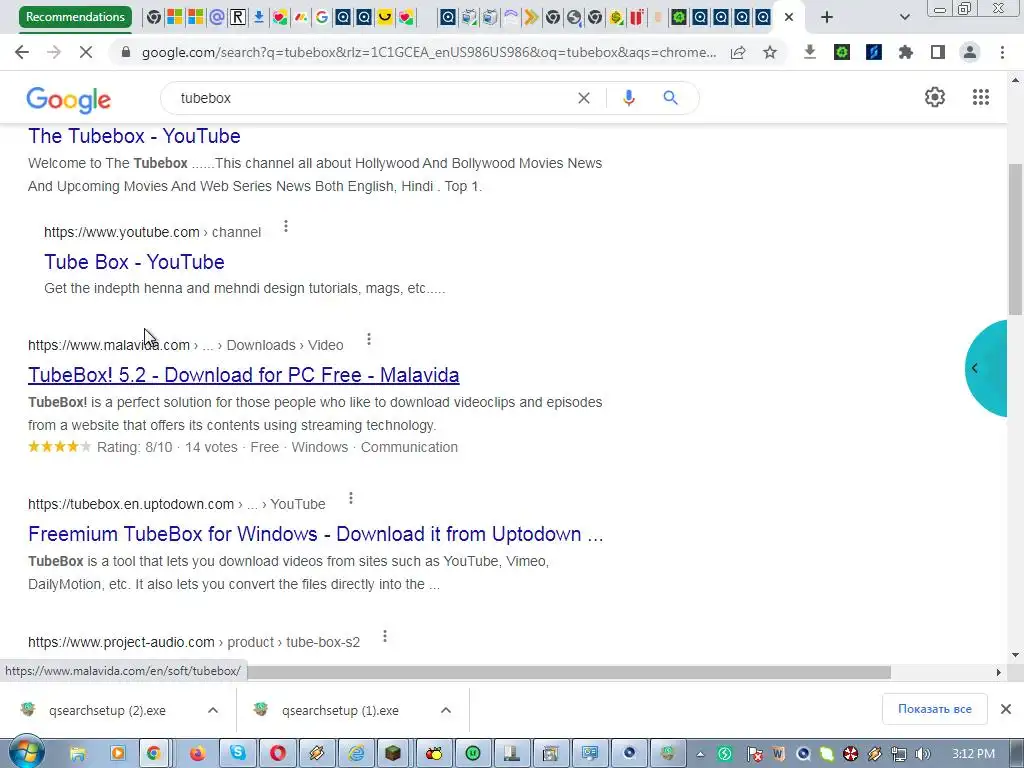Viewport: 1024px width, 768px height.
Task: Go back to the previous page
Action: [x=22, y=52]
